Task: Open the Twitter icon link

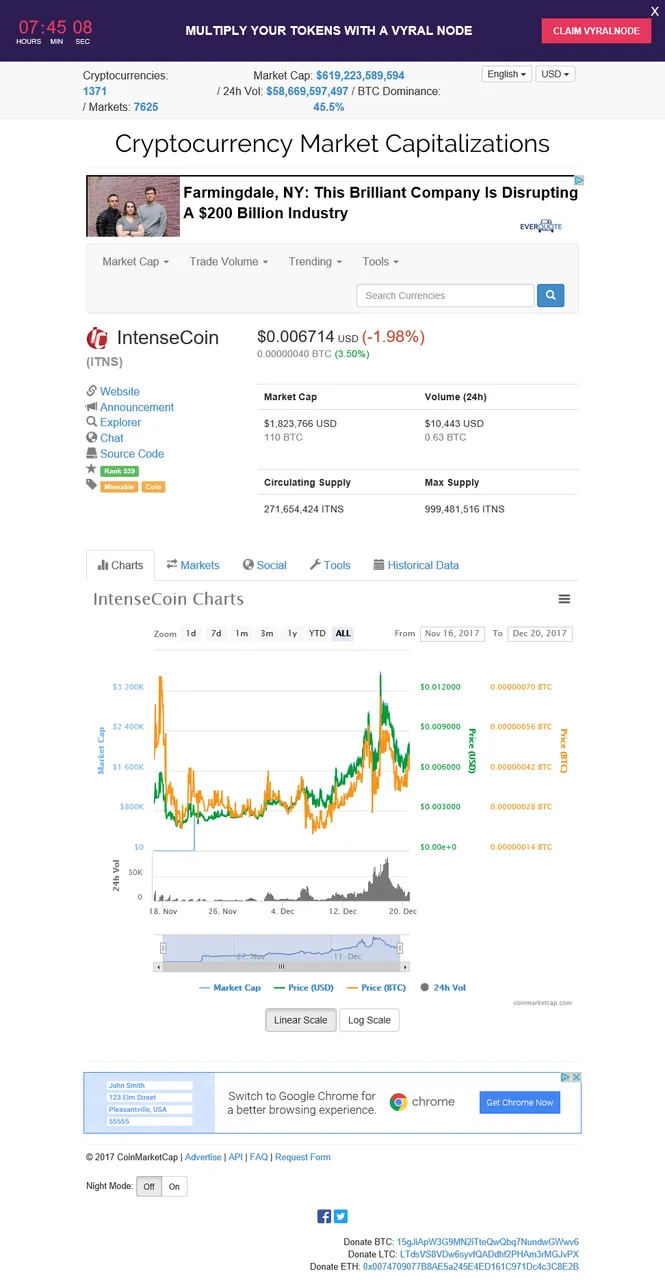Action: point(341,1216)
